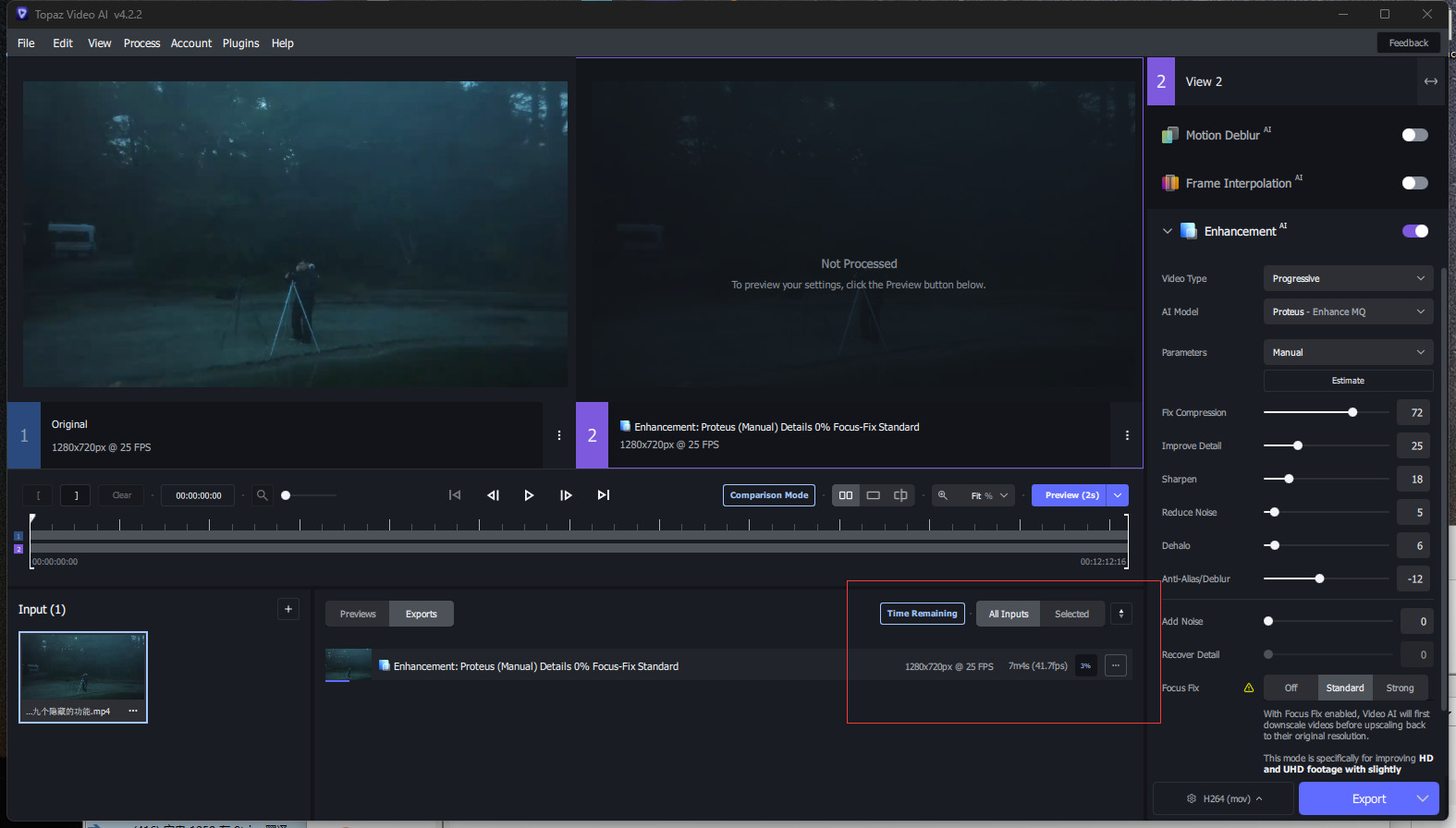
Task: Adjust the Improve Detail slider
Action: tap(1326, 445)
